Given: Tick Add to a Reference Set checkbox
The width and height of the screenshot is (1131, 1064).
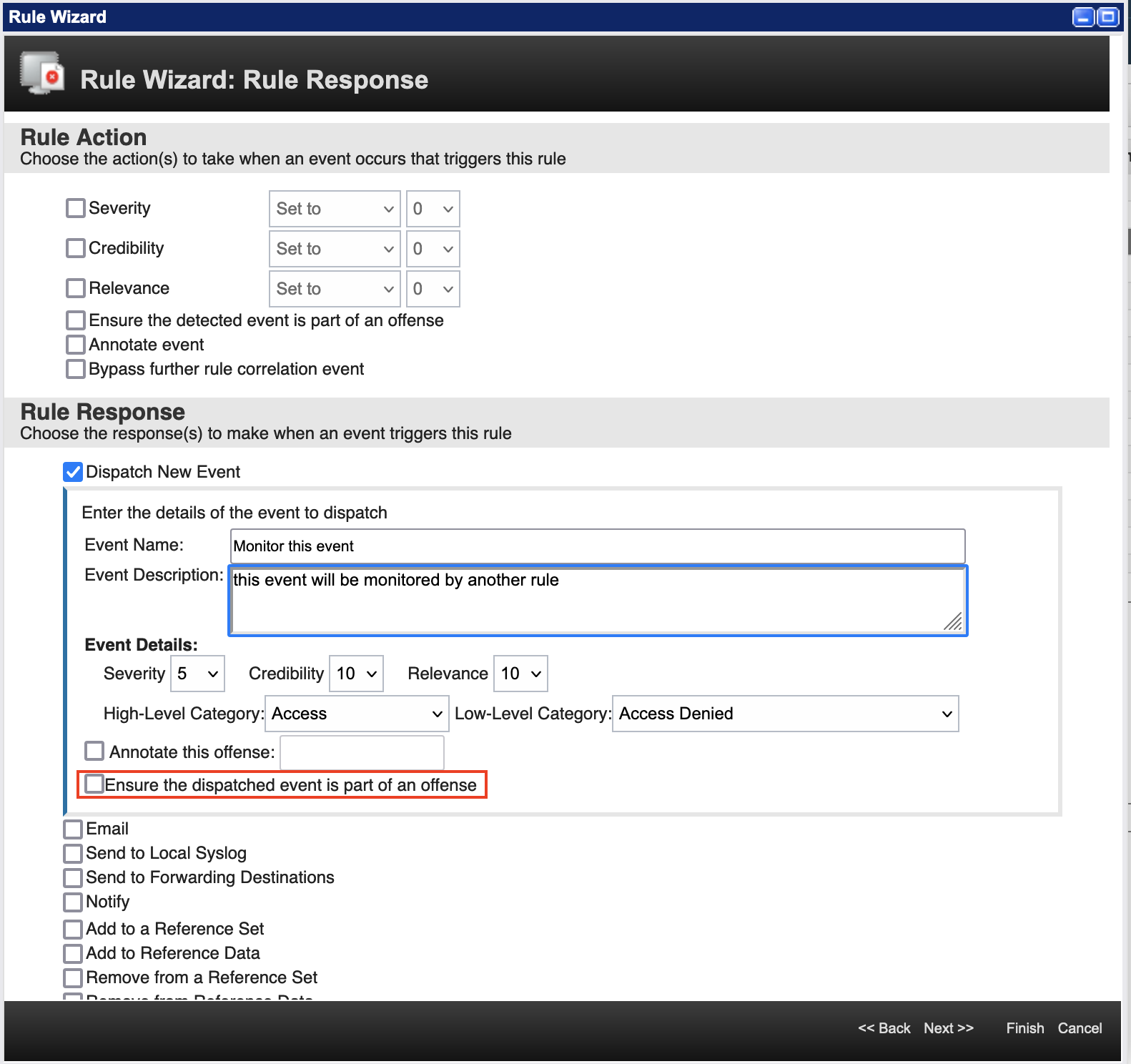Looking at the screenshot, I should click(73, 930).
